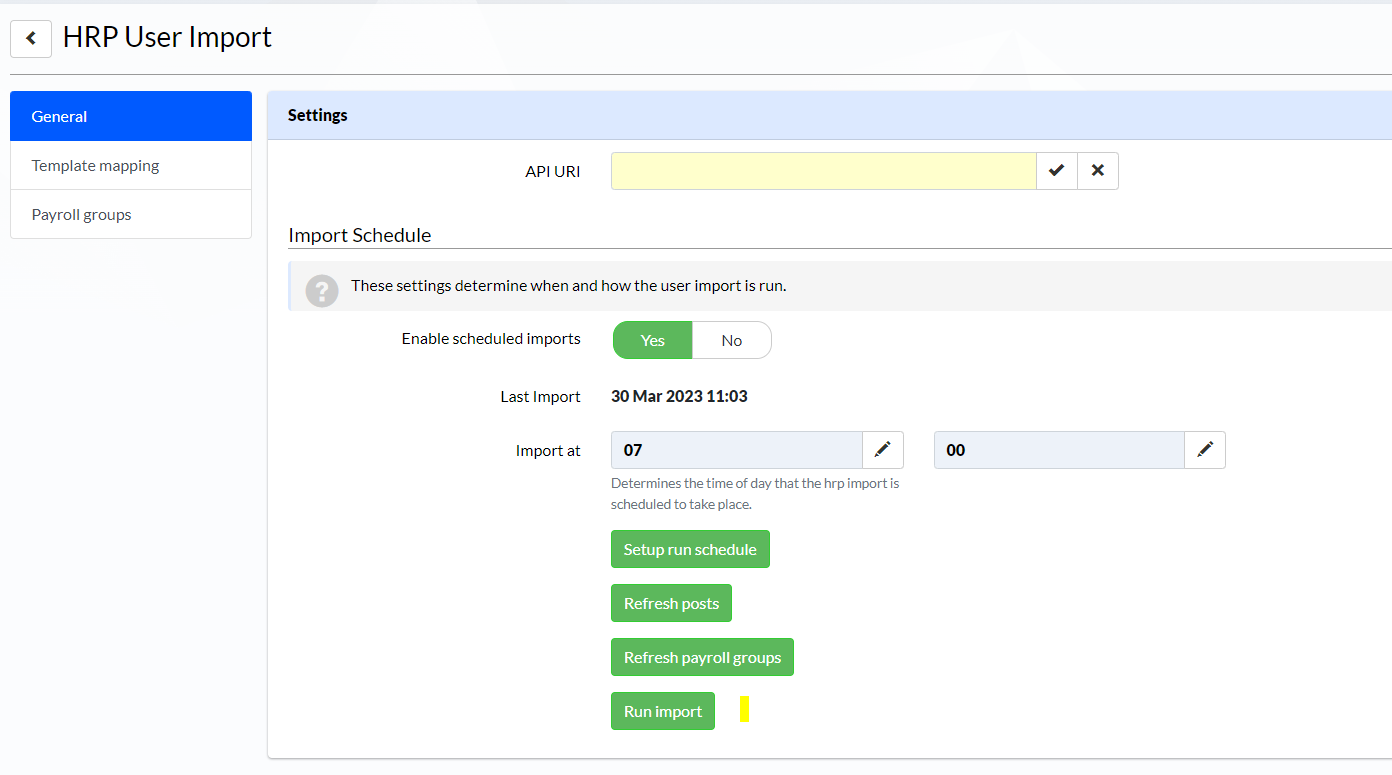Screen dimensions: 1392x775
Task: Click the 'These settings determine when' info text
Action: [568, 285]
